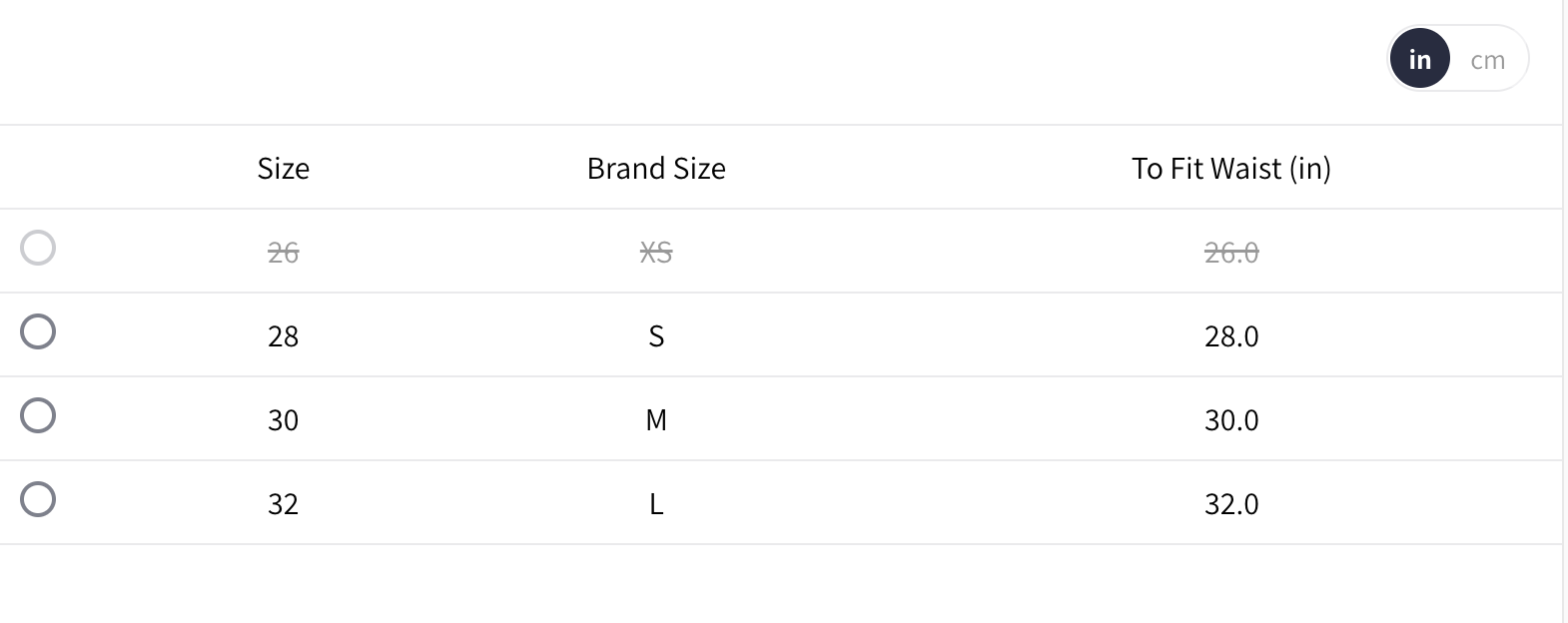Screen dimensions: 1568x623
Task: Click the disabled size 26 radio button
Action: (x=38, y=248)
